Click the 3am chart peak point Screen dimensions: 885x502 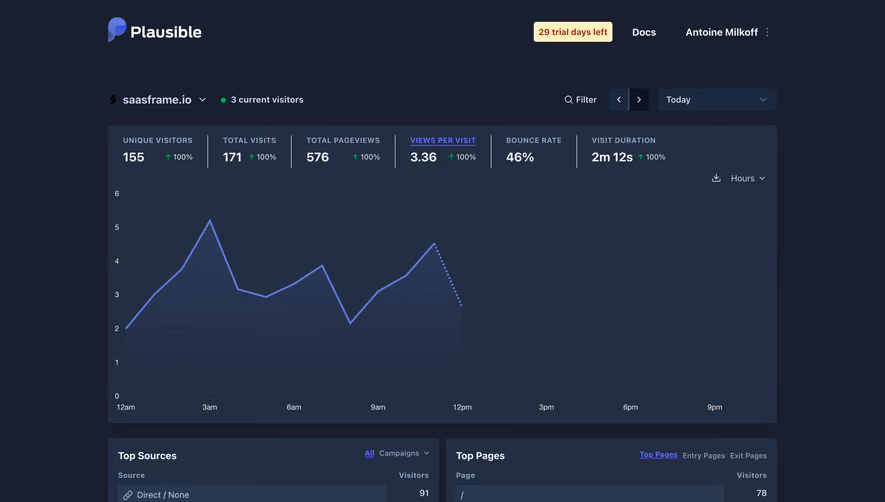click(x=210, y=221)
